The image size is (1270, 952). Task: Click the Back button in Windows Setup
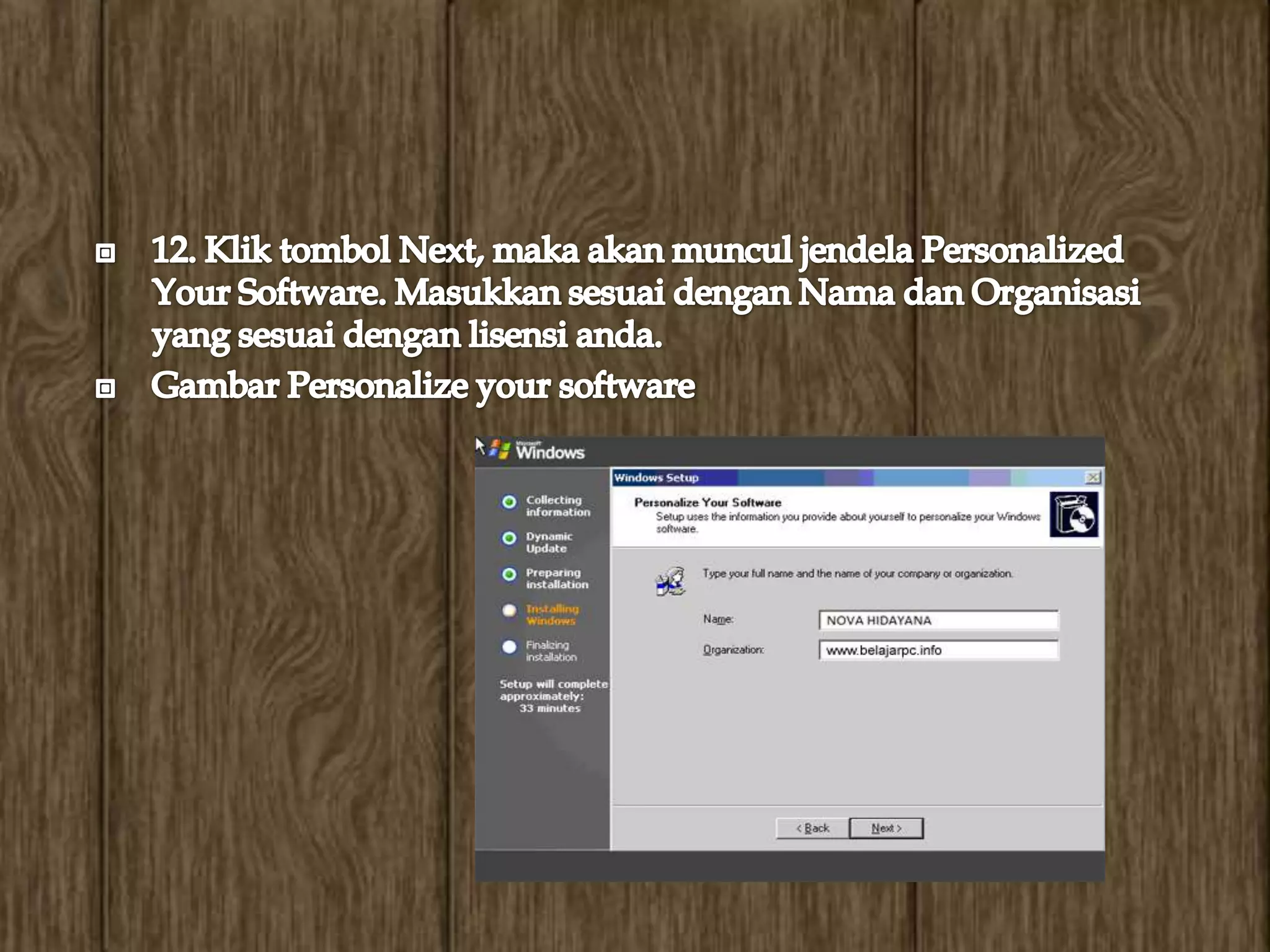[x=812, y=828]
